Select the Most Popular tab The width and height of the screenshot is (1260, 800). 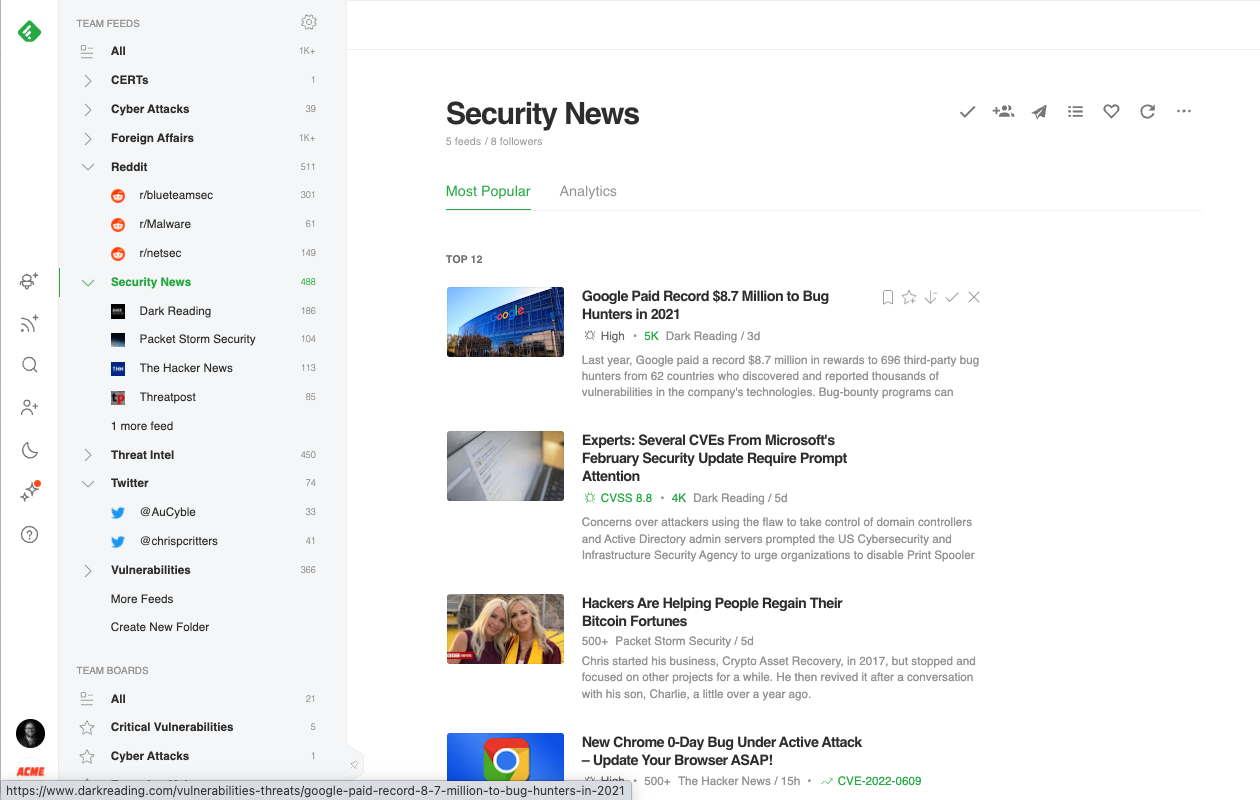488,191
